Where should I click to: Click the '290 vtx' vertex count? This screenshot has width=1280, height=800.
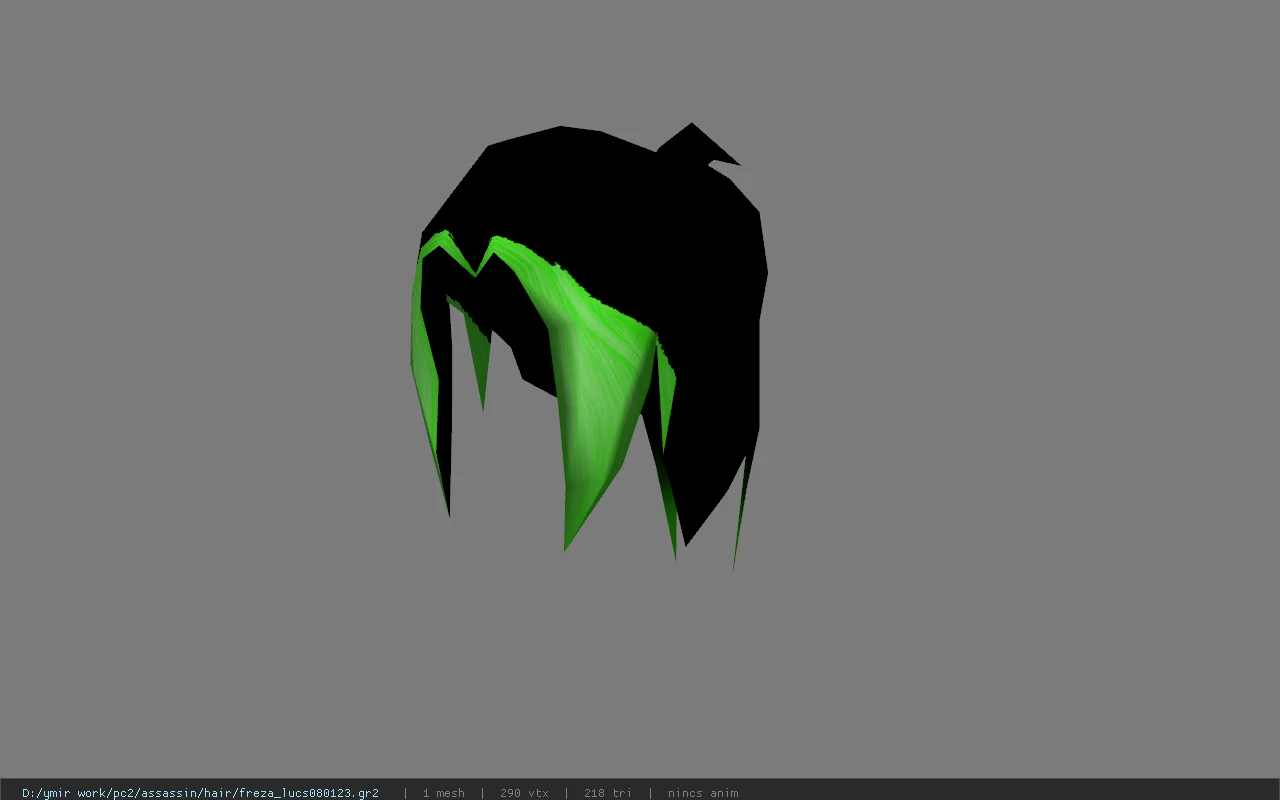click(524, 793)
